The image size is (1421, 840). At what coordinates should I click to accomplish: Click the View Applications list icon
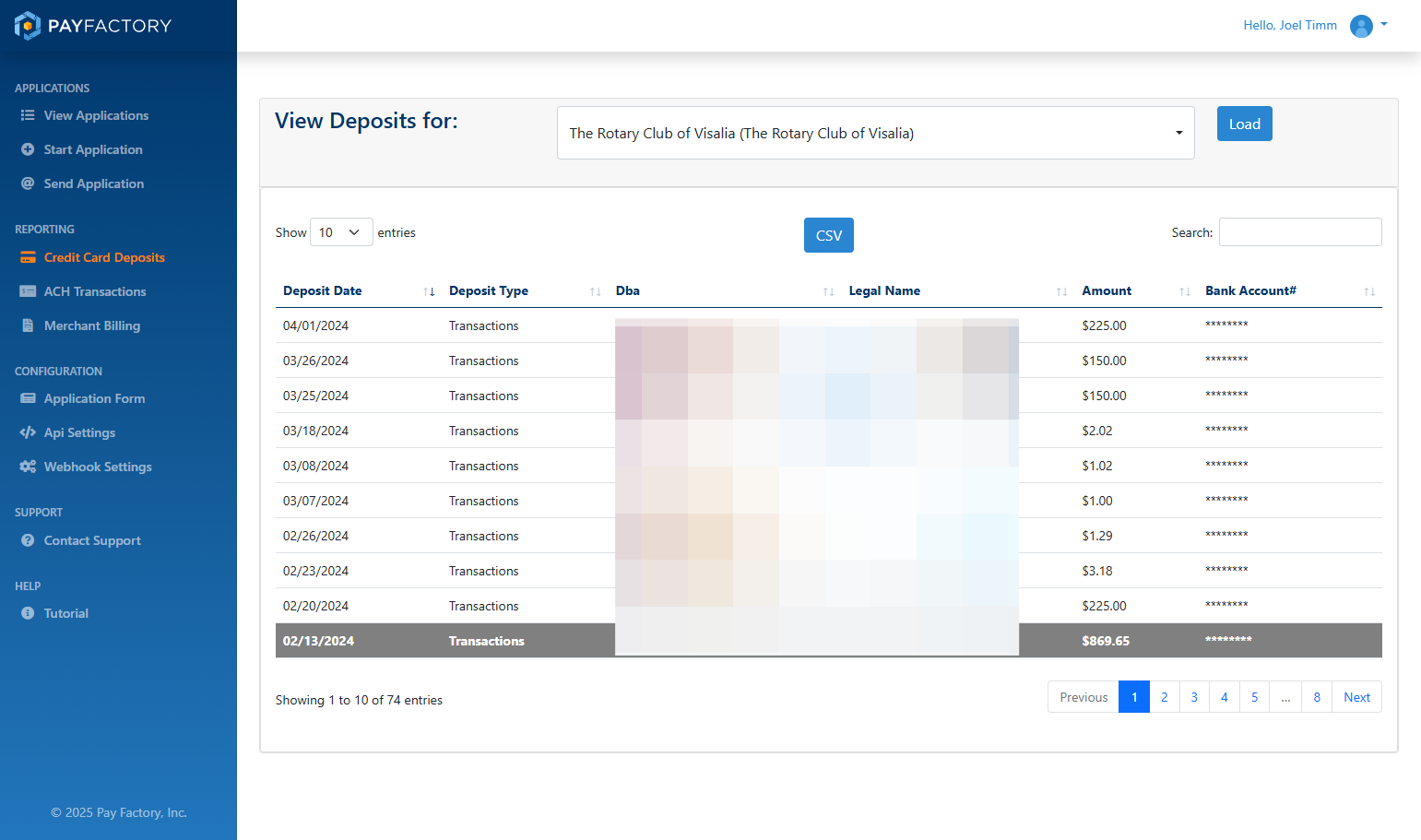coord(28,115)
